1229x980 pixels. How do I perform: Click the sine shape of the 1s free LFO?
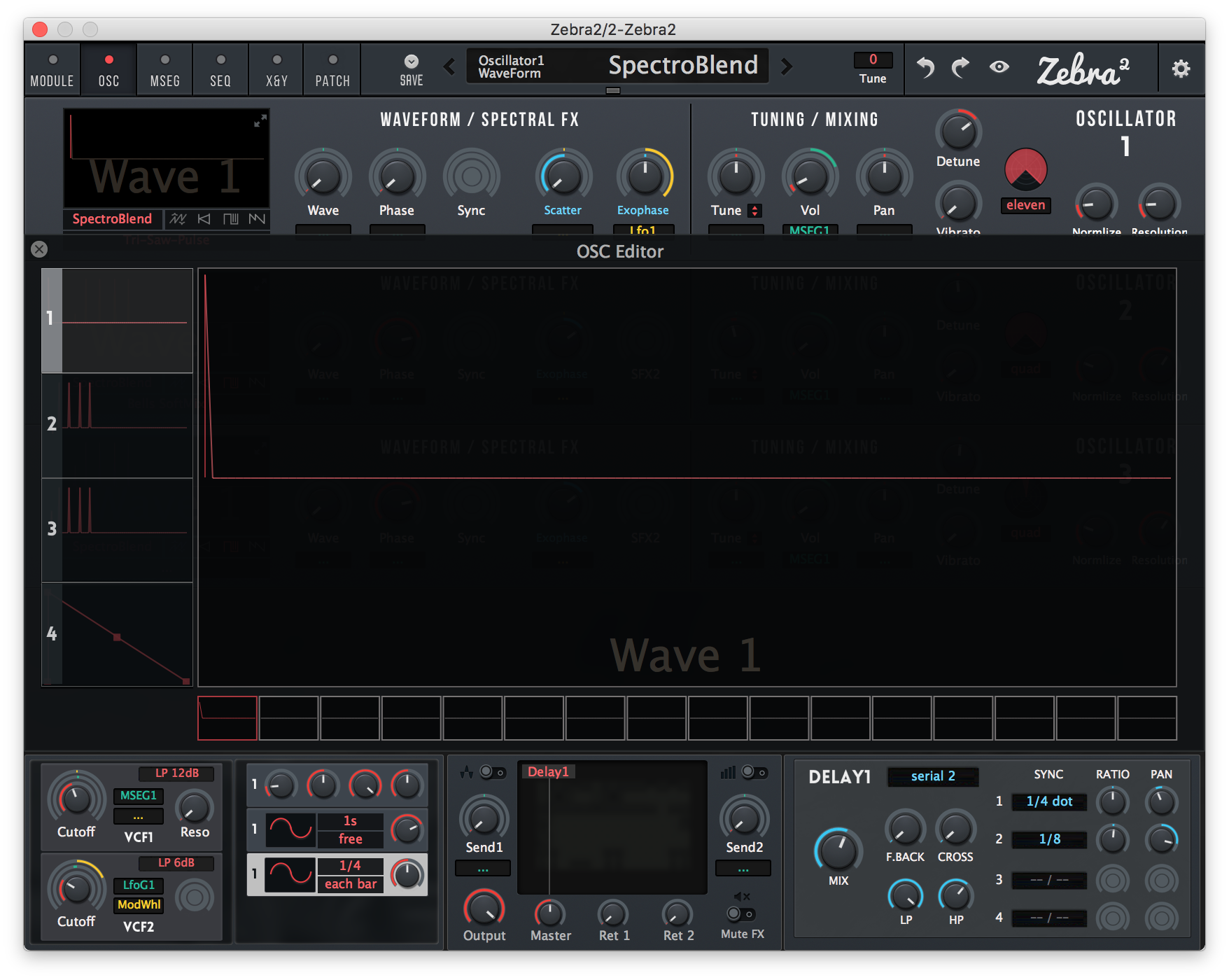[x=290, y=830]
